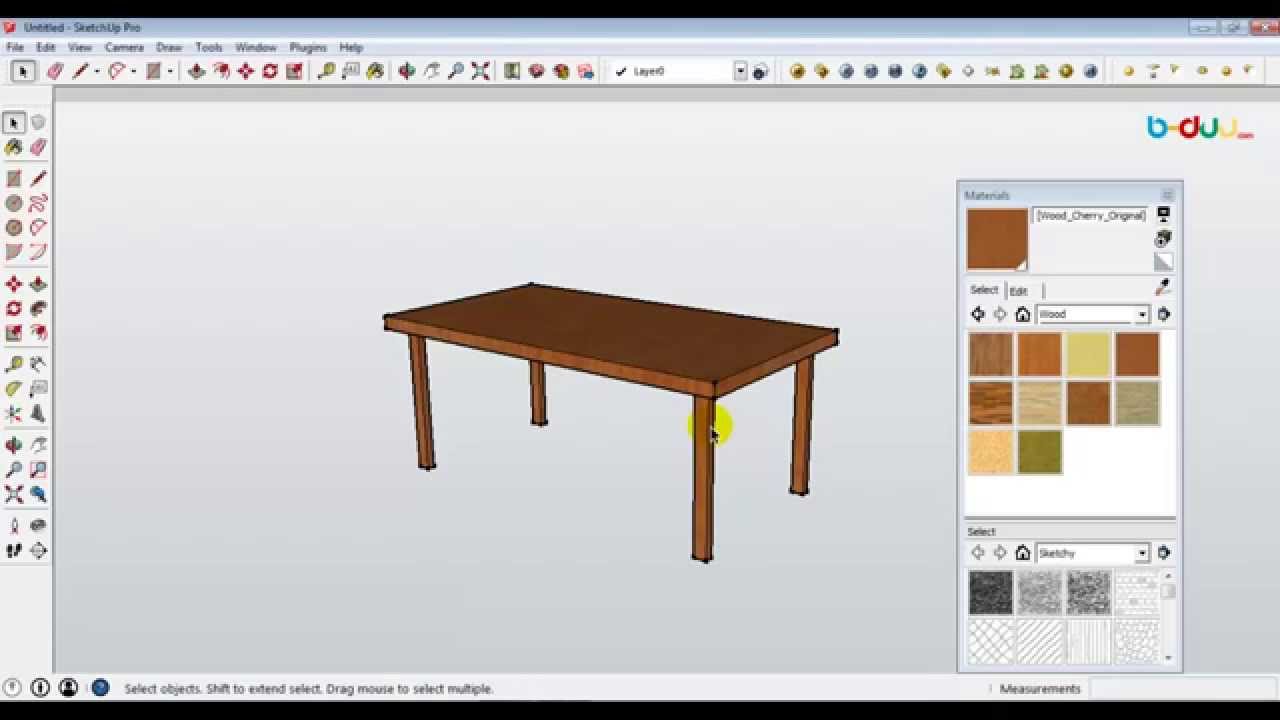Select the Zoom Window tool in left toolbar
The width and height of the screenshot is (1280, 720).
tap(38, 469)
